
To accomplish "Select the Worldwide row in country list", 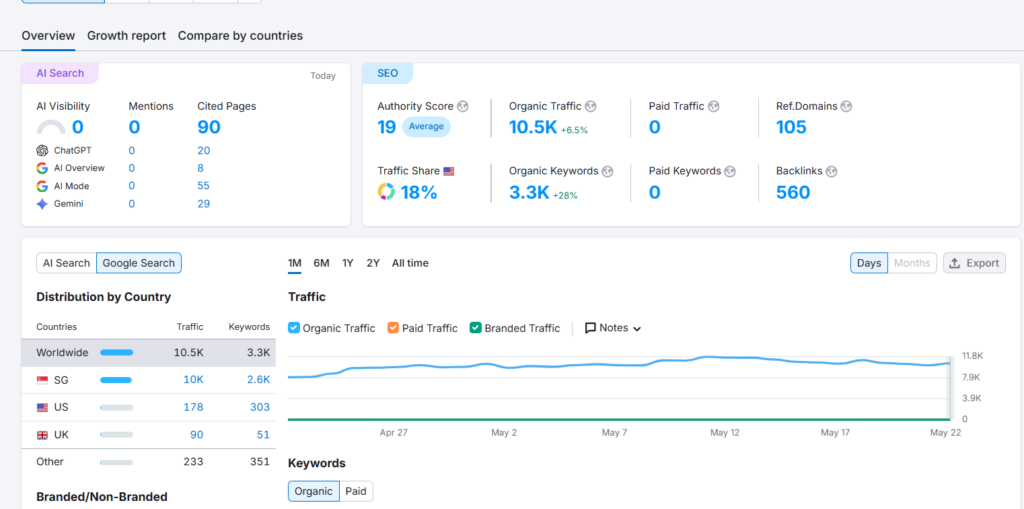I will [x=148, y=353].
